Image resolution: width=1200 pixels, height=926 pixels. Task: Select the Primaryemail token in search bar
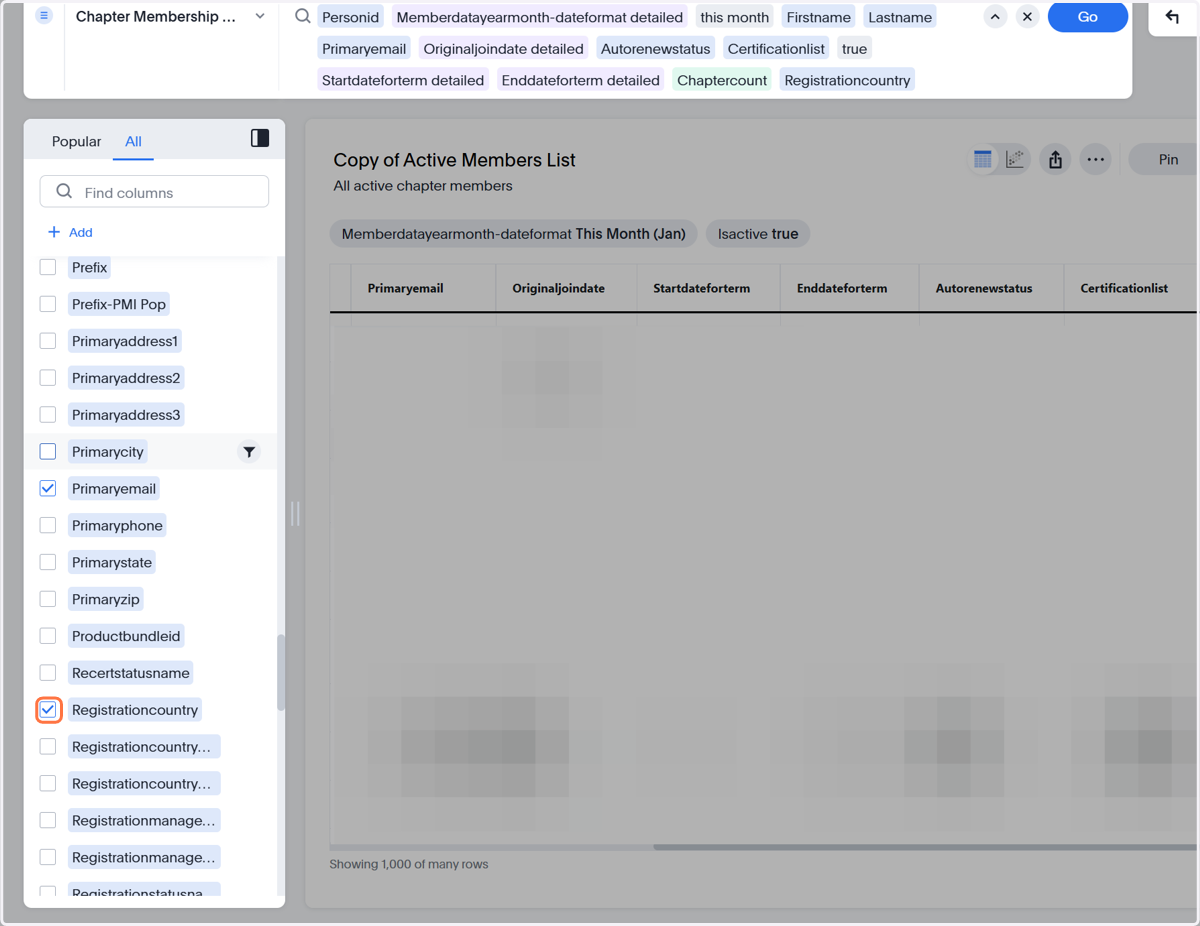[364, 48]
